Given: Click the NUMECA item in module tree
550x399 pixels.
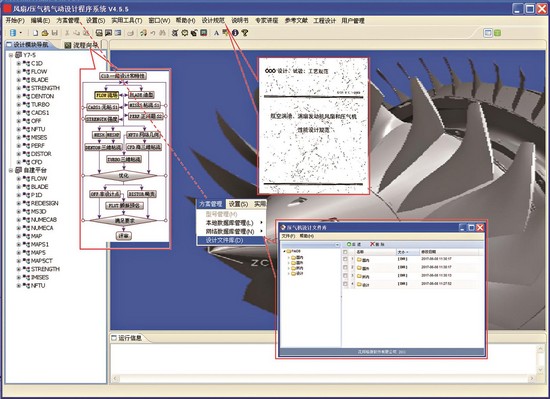Looking at the screenshot, I should click(42, 228).
